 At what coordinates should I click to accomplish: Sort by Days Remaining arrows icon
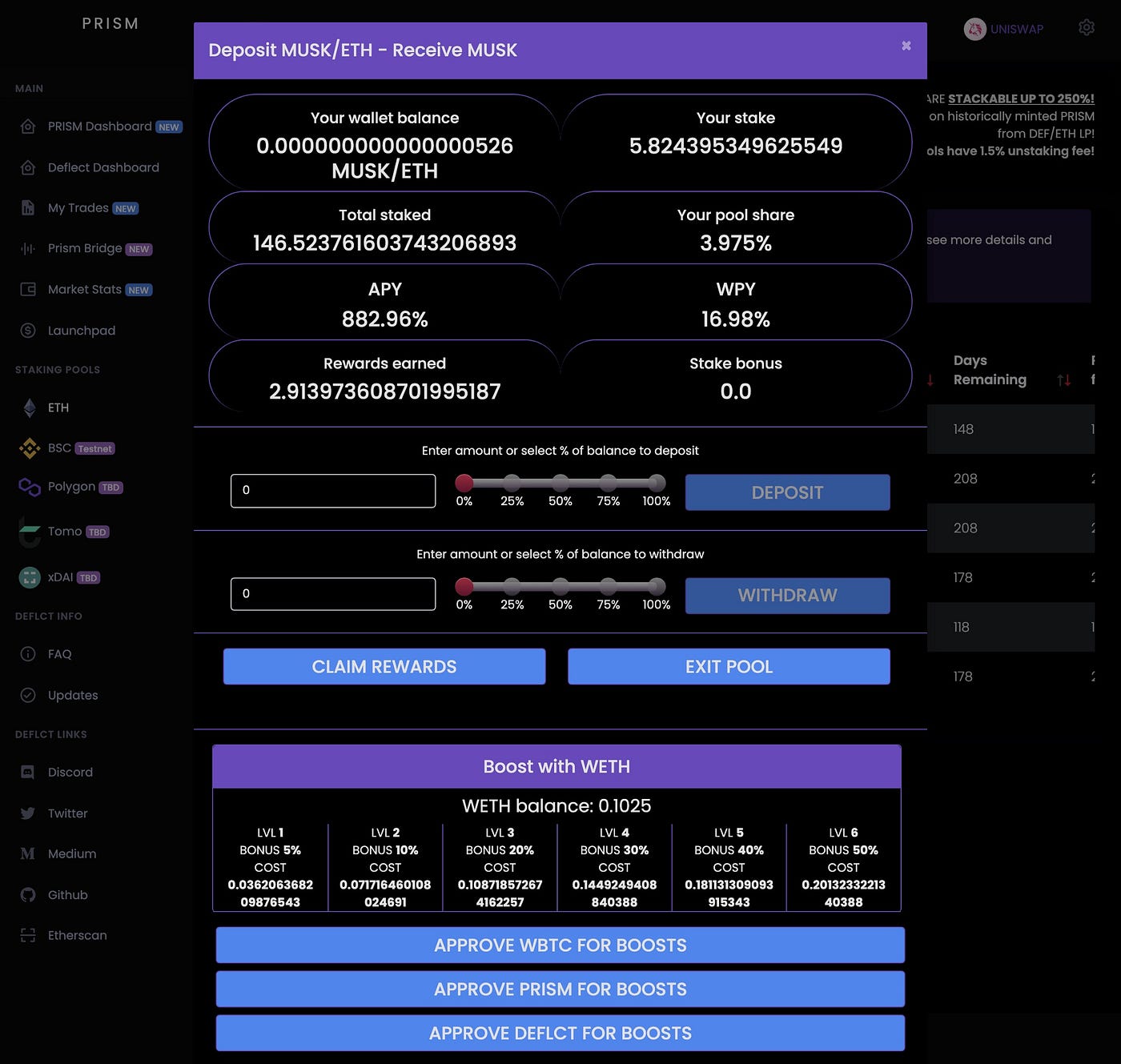(x=1063, y=380)
